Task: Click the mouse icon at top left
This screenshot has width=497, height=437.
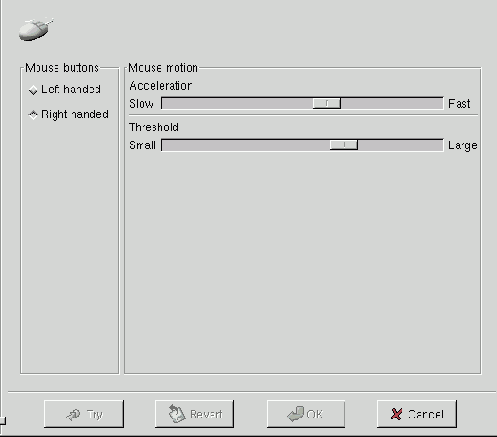Action: click(36, 29)
